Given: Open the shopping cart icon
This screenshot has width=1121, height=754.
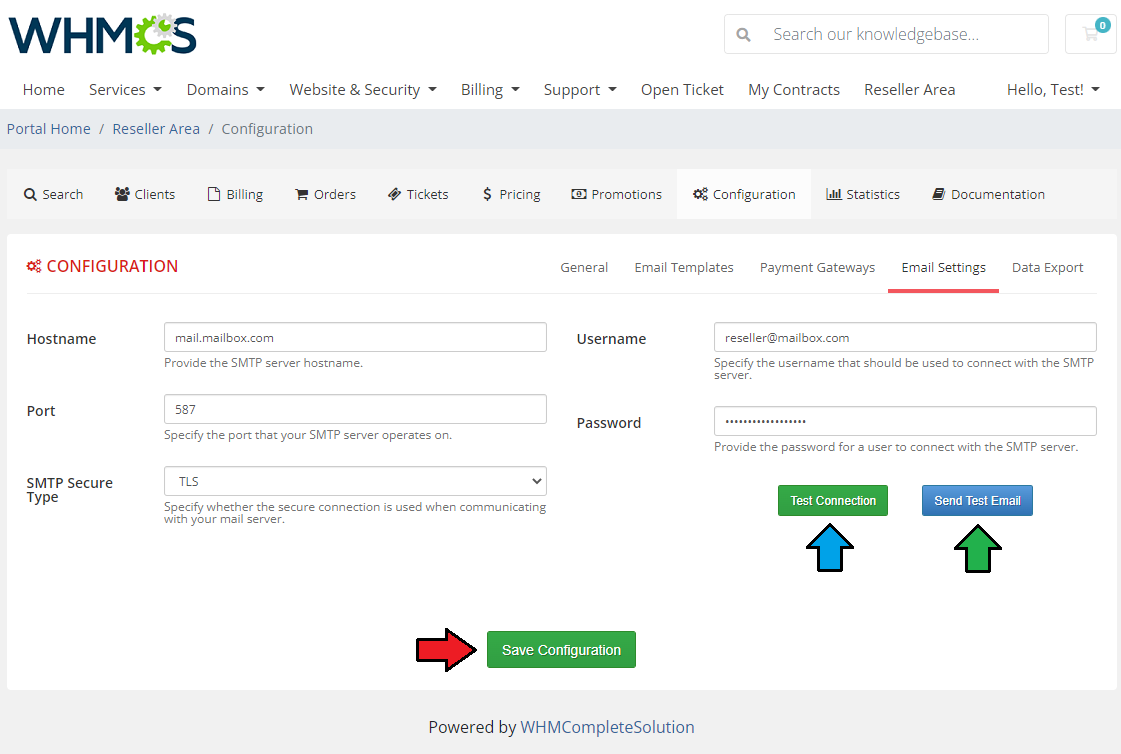Looking at the screenshot, I should pyautogui.click(x=1091, y=34).
